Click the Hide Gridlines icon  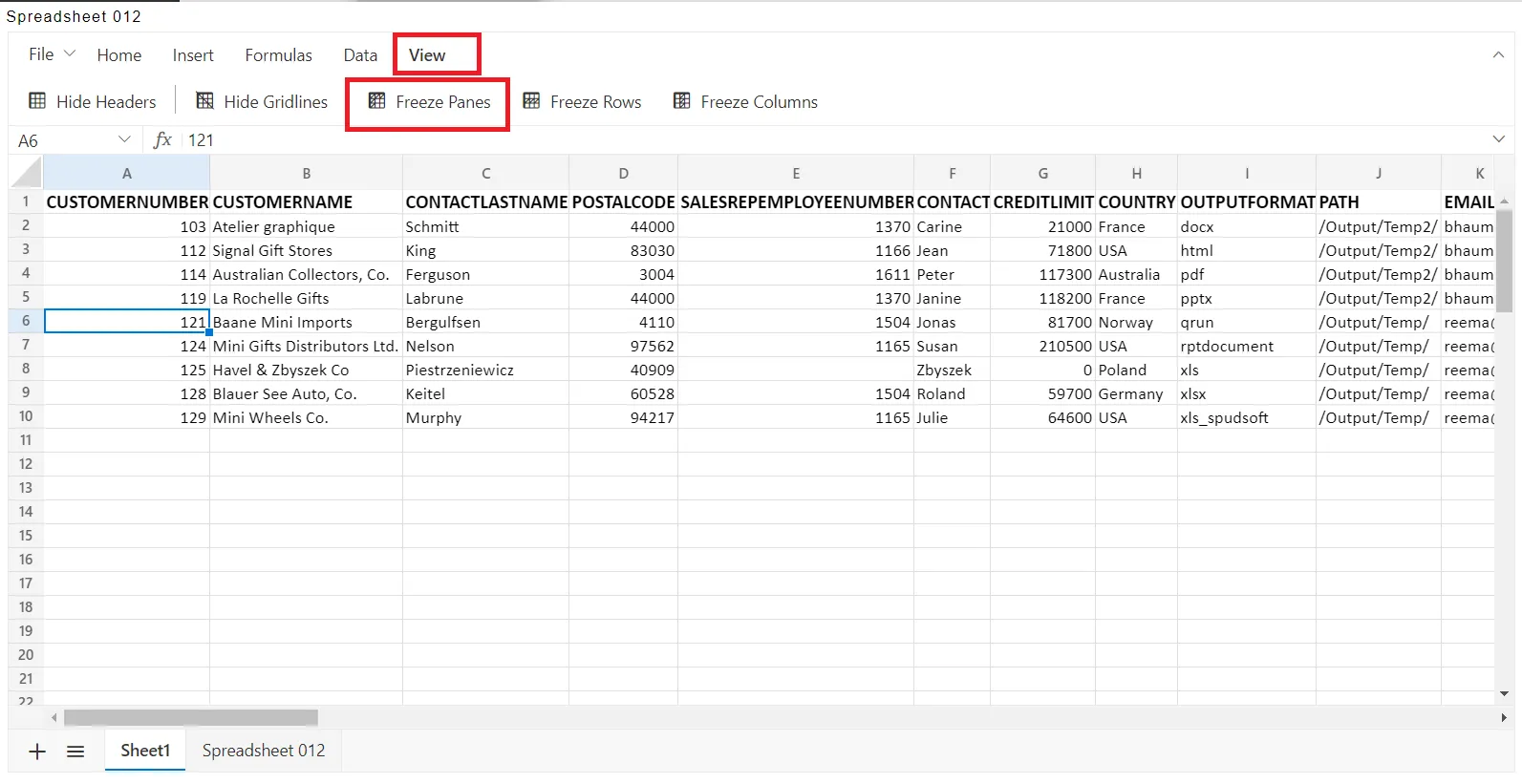(x=204, y=101)
